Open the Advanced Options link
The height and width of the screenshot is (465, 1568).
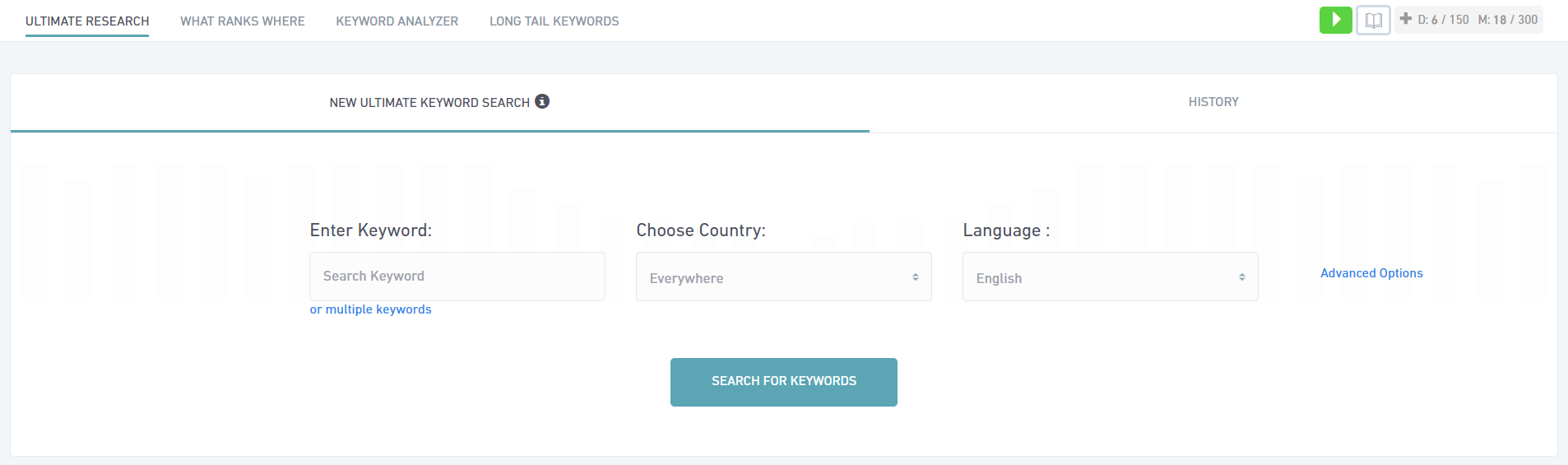click(1371, 273)
